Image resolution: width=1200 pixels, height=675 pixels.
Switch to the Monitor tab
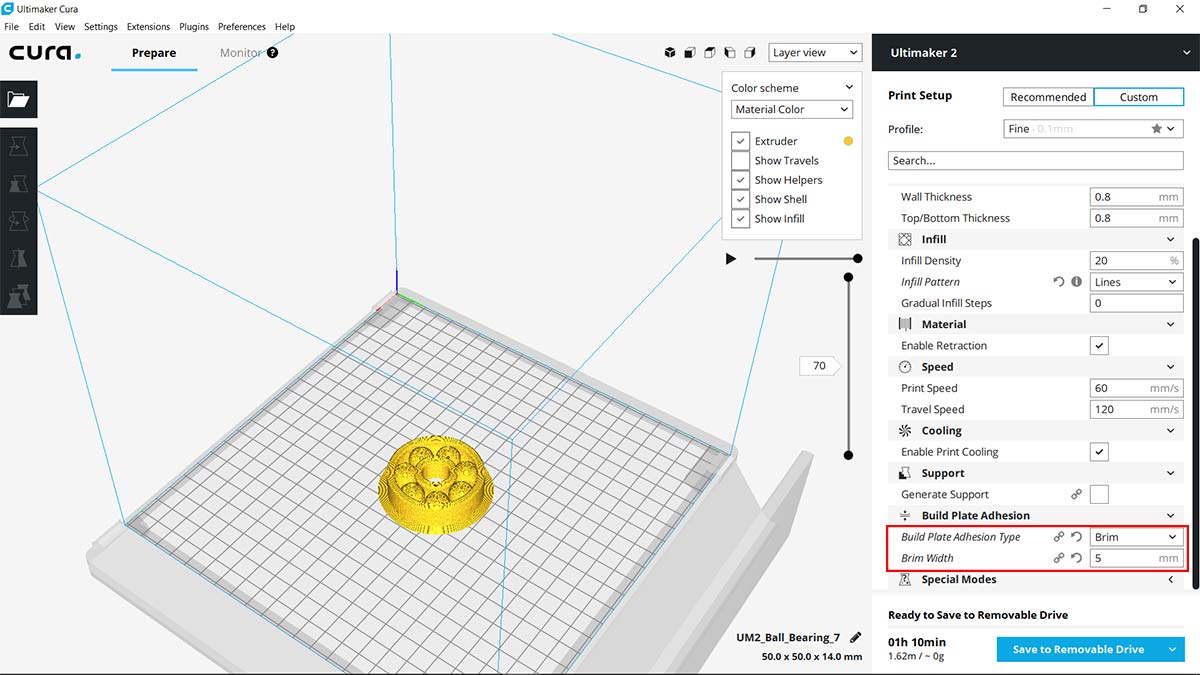[x=240, y=53]
